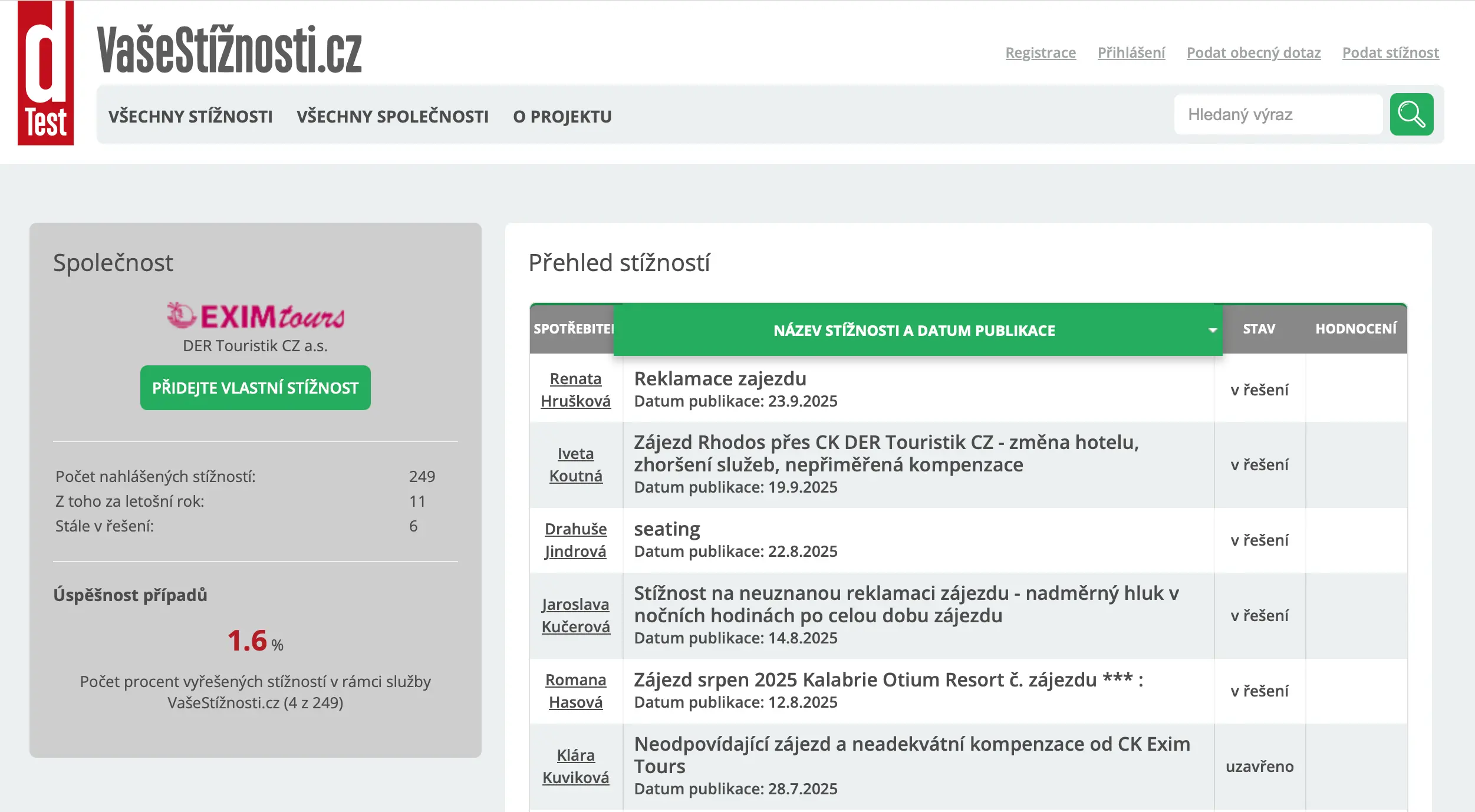1475x812 pixels.
Task: Open the Reklamace zajezdu complaint
Action: click(720, 378)
